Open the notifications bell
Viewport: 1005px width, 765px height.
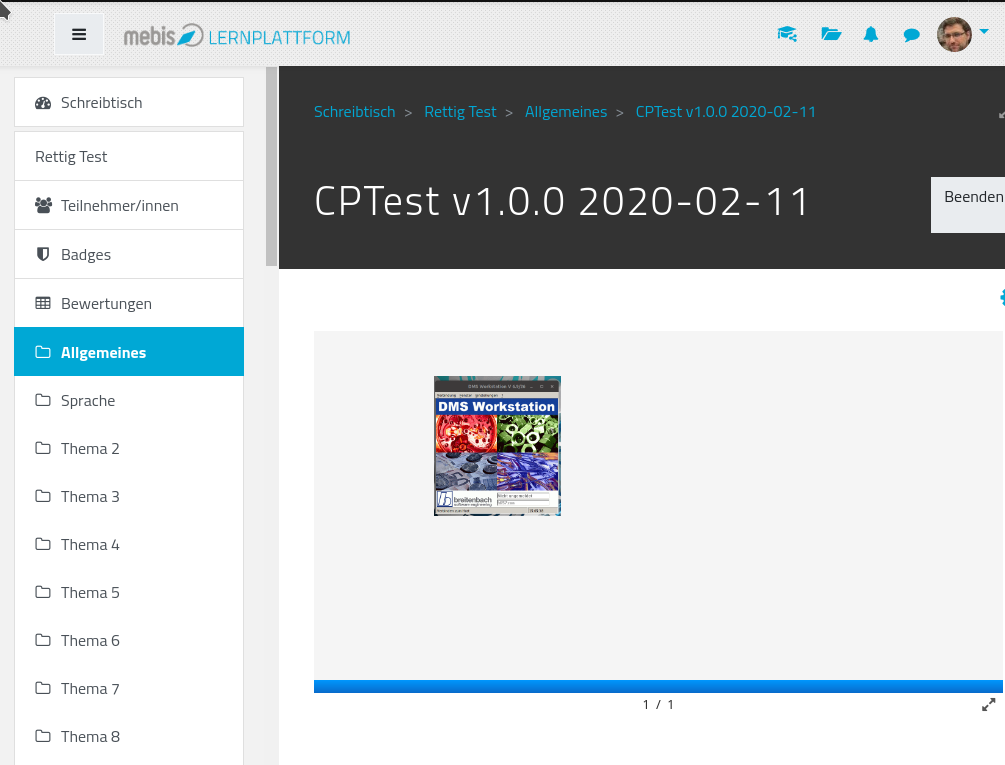pos(870,34)
